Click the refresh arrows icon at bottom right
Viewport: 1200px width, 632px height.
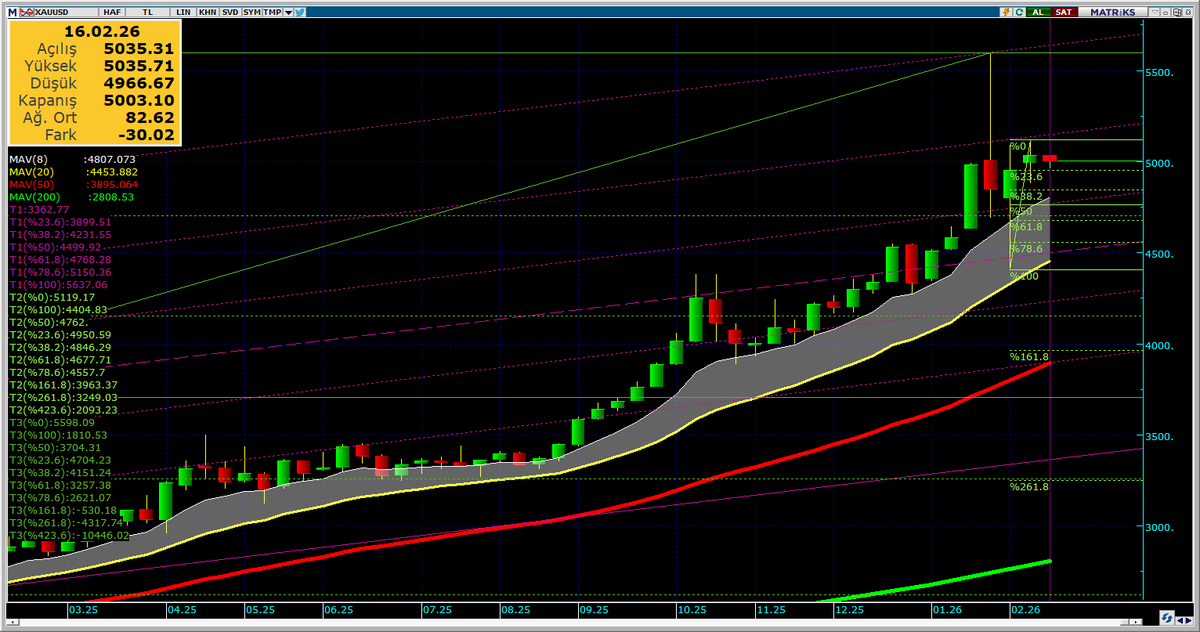(1167, 617)
